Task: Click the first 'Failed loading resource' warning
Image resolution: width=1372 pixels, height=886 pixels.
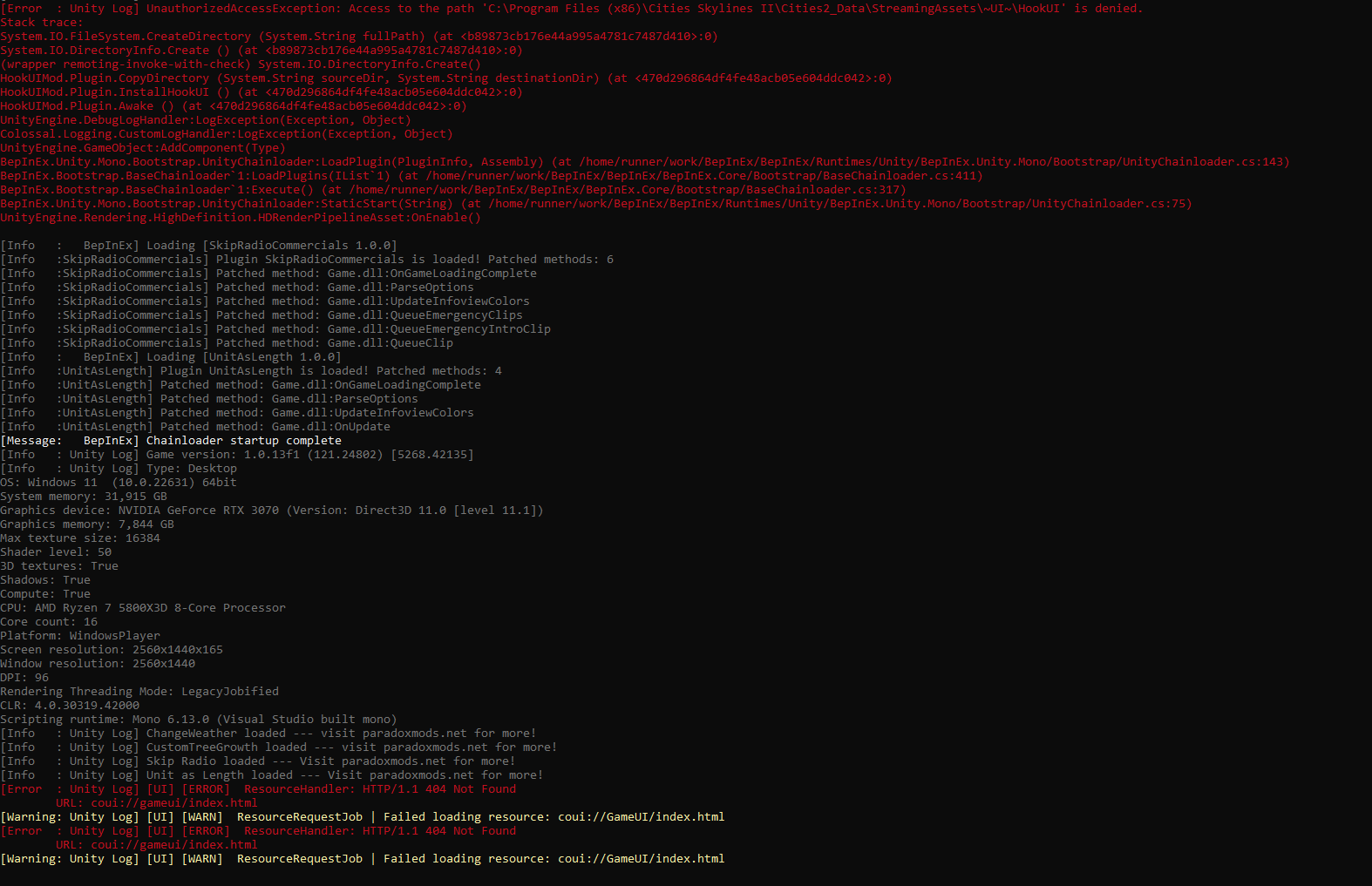Action: [363, 817]
